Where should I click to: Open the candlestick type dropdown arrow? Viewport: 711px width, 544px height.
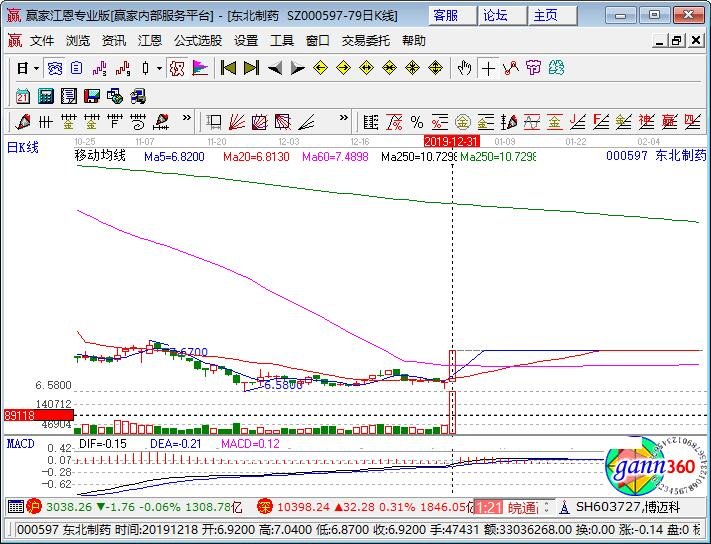tap(159, 69)
